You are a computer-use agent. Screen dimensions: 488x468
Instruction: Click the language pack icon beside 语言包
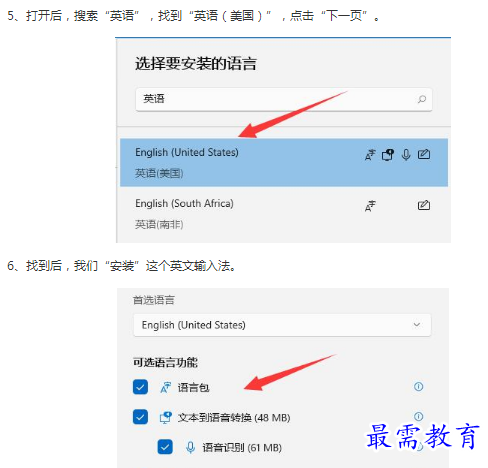(x=165, y=387)
